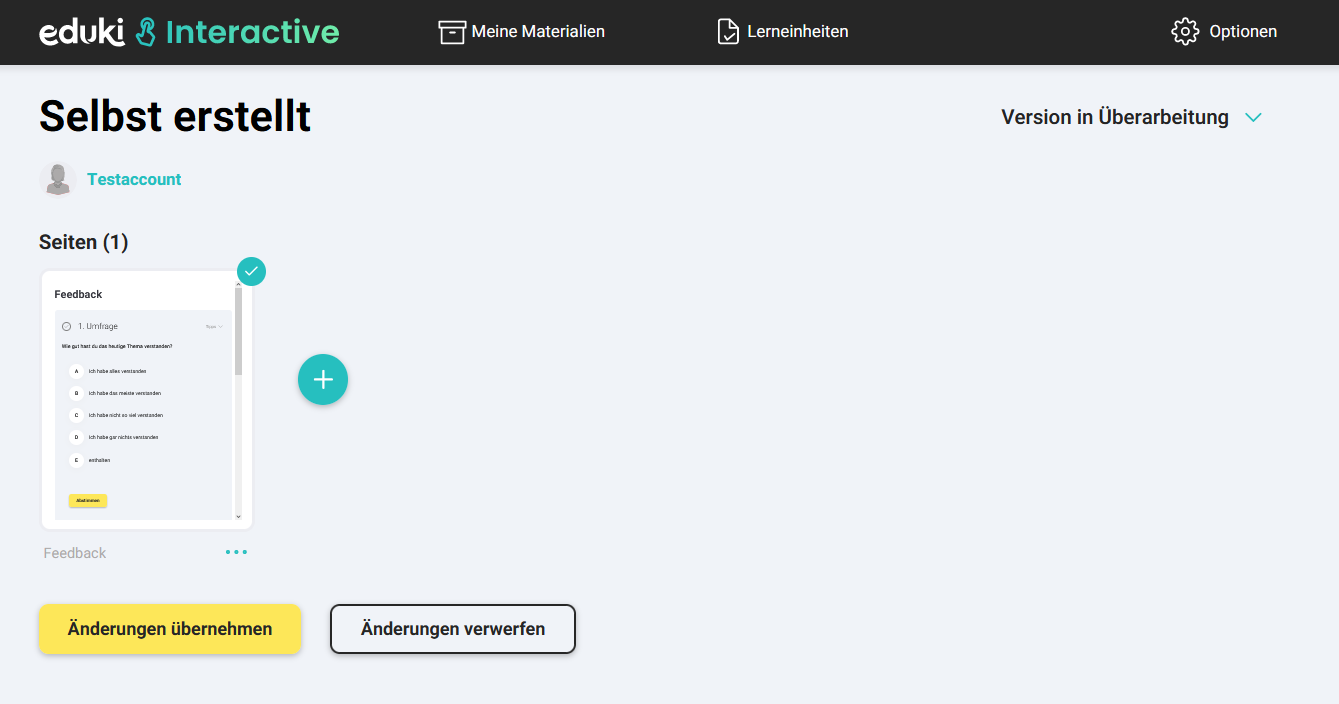Image resolution: width=1339 pixels, height=704 pixels.
Task: Open the Feedback page thumbnail
Action: 147,400
